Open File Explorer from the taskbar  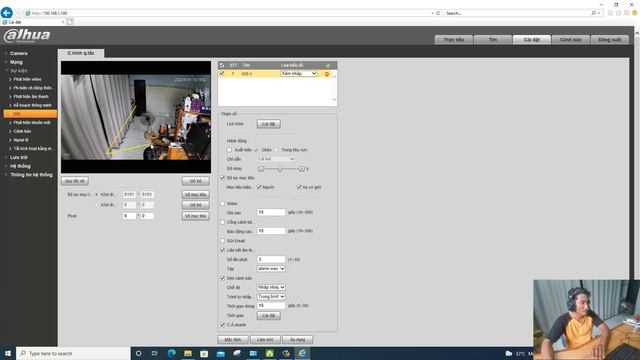click(188, 353)
